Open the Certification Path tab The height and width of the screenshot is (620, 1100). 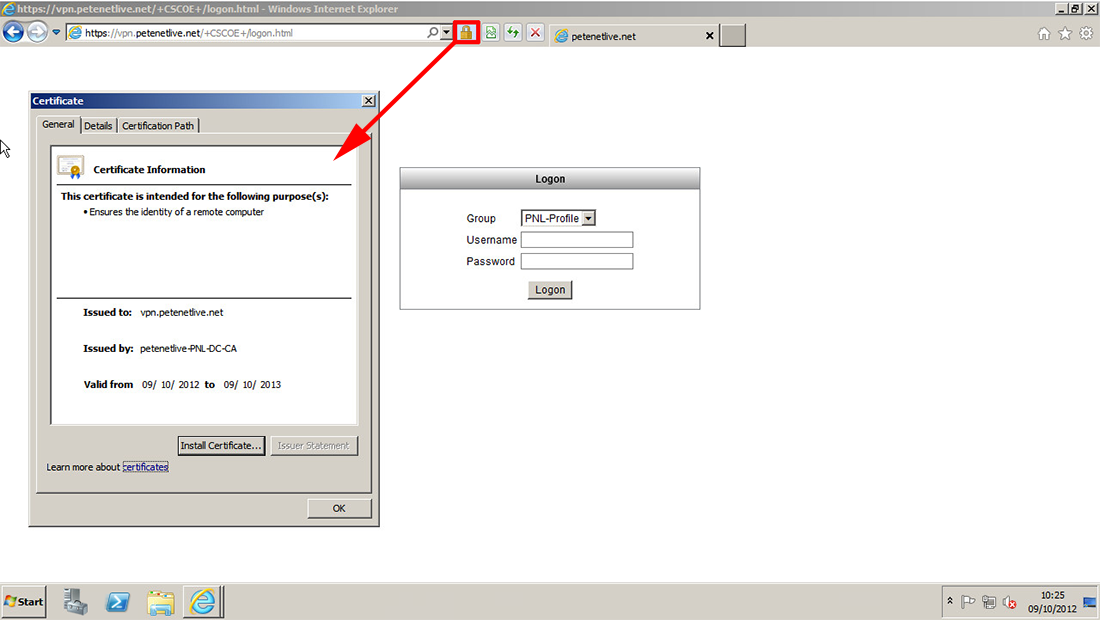(x=158, y=126)
